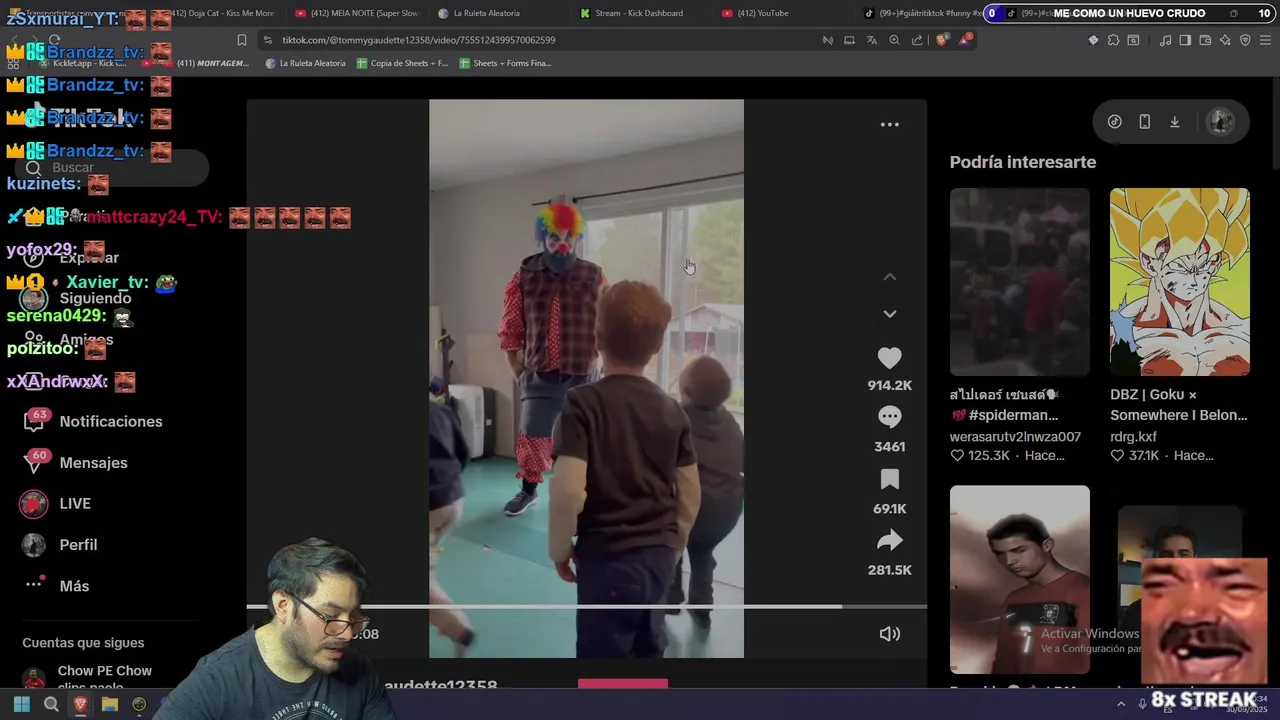Bookmark this page with the bookmark icon
The height and width of the screenshot is (720, 1280).
point(241,40)
